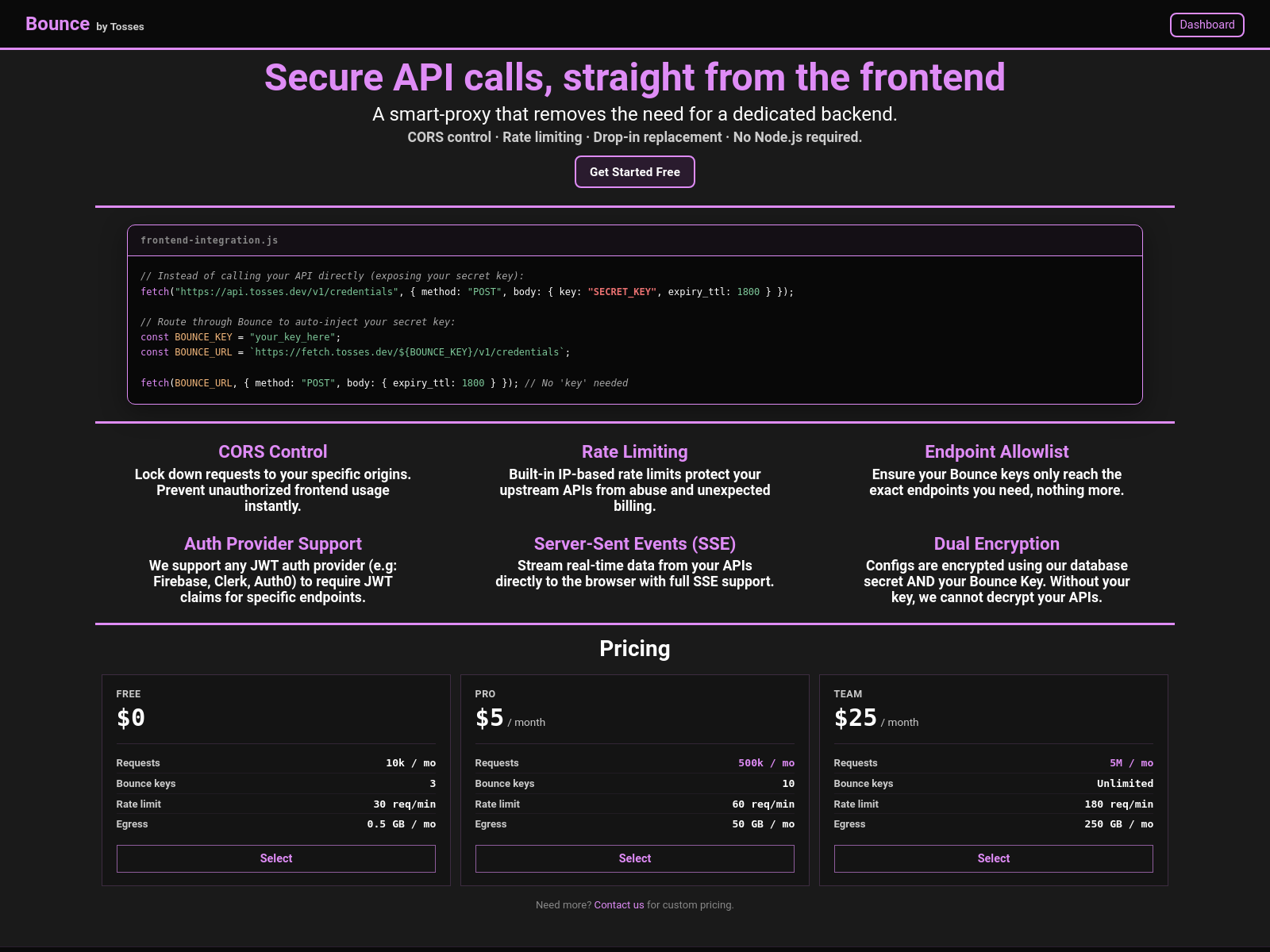Click the $5 Pro price
This screenshot has height=952, width=1270.
(489, 718)
